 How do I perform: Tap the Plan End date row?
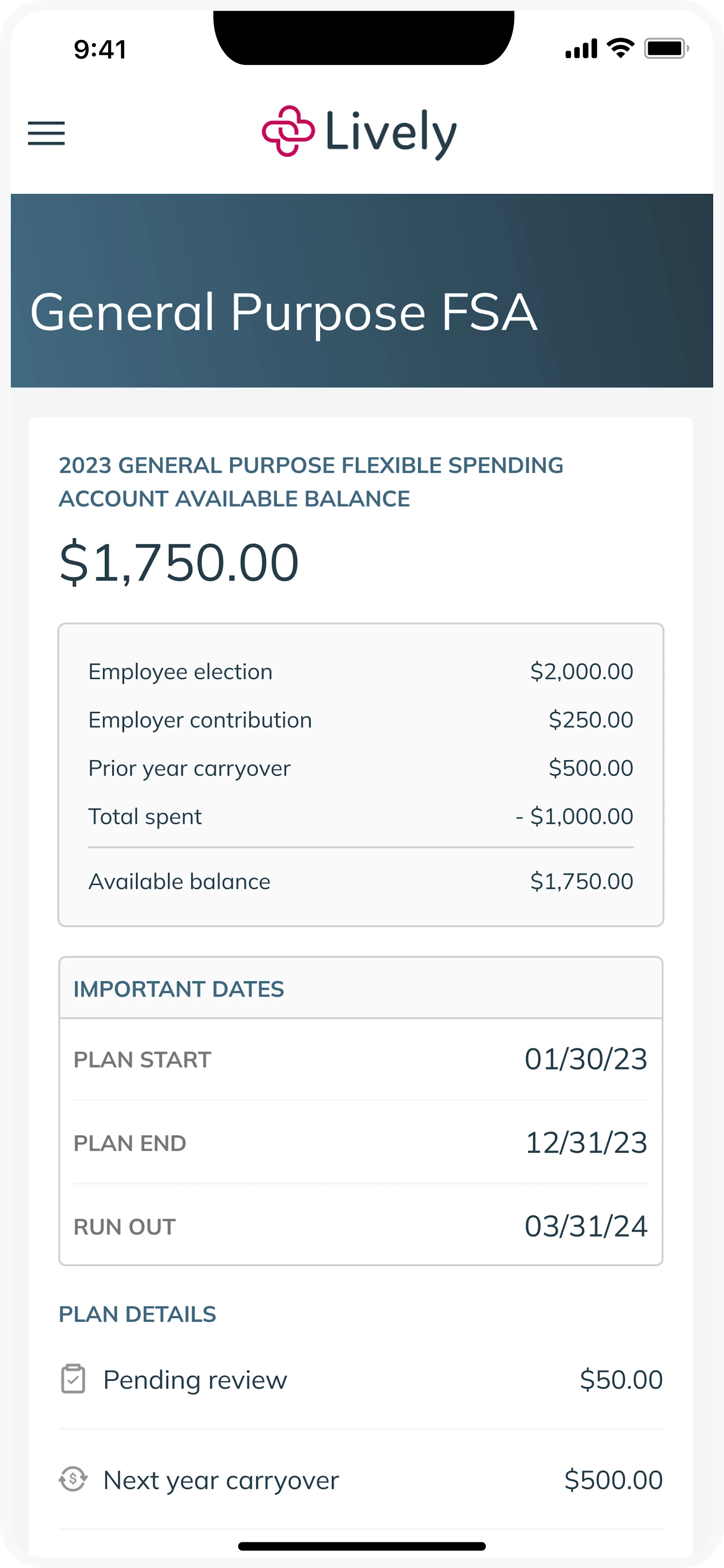[360, 1142]
